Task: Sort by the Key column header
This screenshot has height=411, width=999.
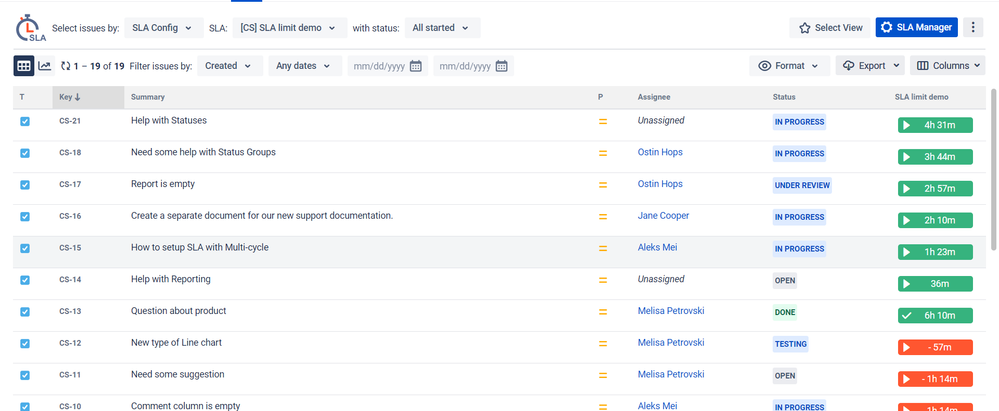Action: pos(88,97)
